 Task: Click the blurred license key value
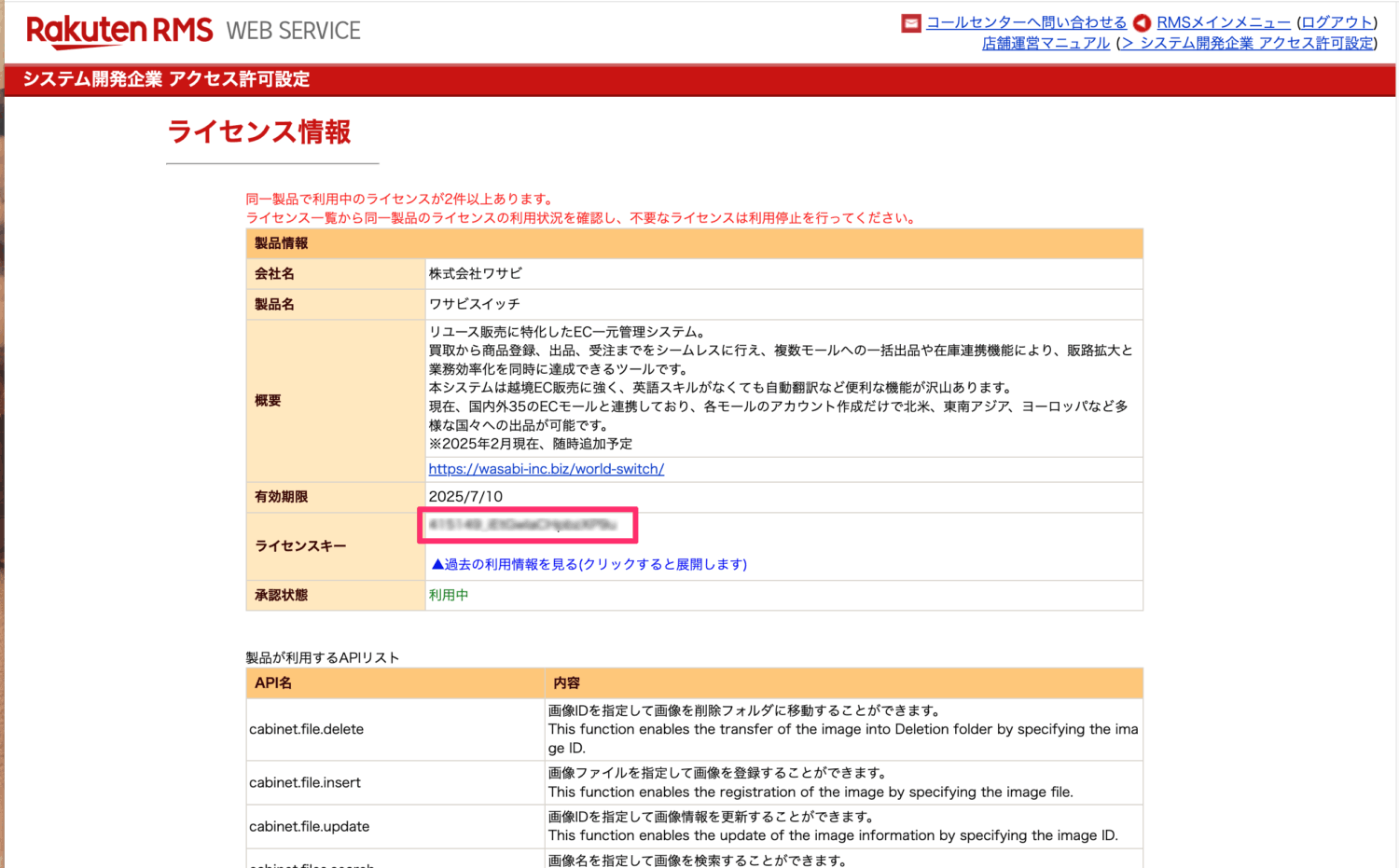coord(523,525)
